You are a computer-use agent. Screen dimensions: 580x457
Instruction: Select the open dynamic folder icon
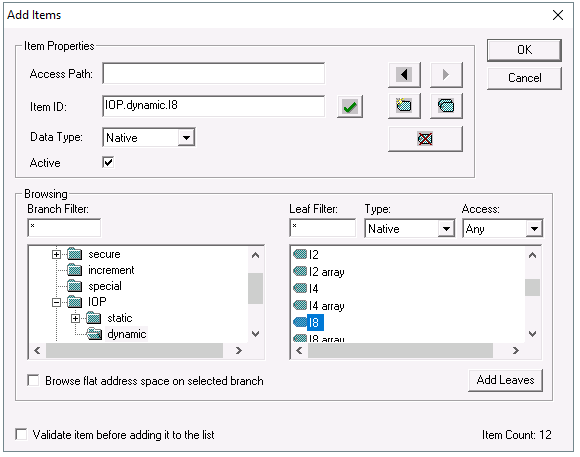point(94,334)
